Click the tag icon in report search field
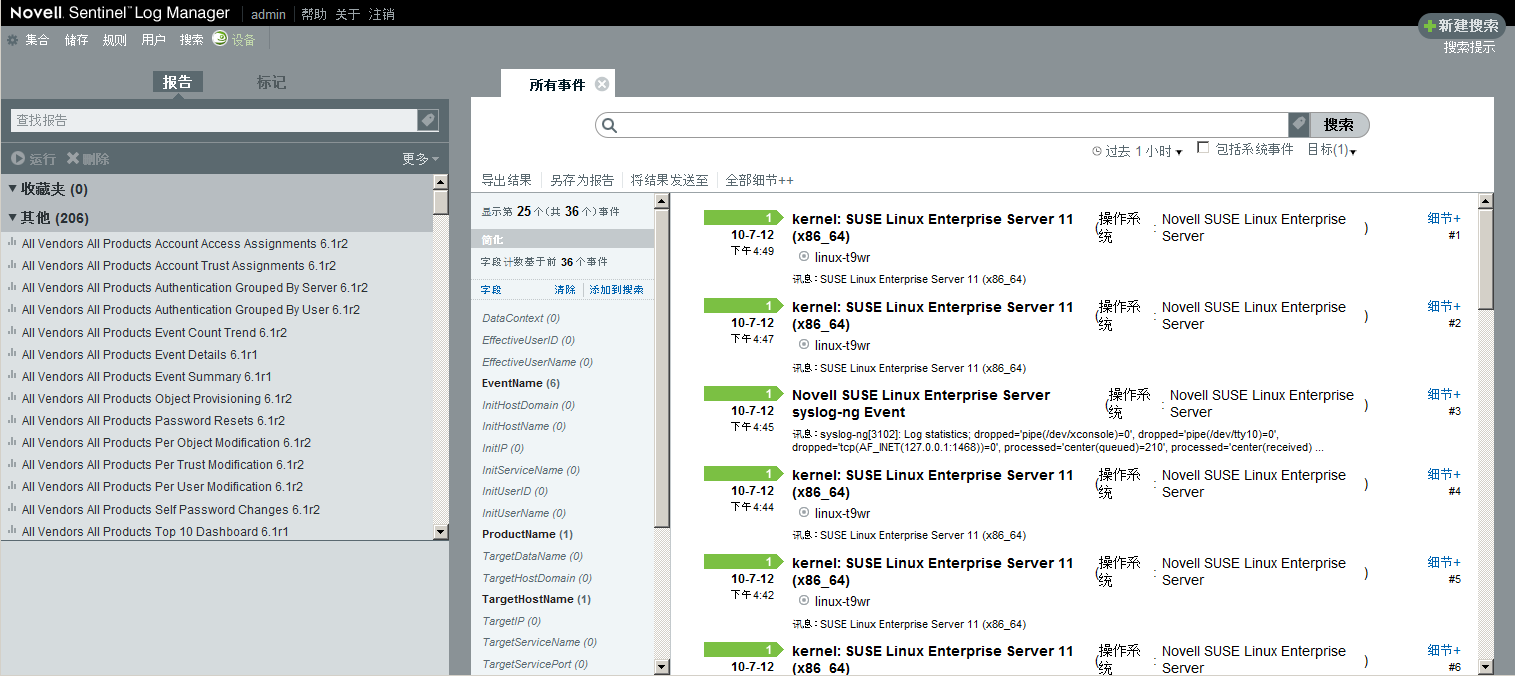The width and height of the screenshot is (1515, 676). [x=428, y=120]
